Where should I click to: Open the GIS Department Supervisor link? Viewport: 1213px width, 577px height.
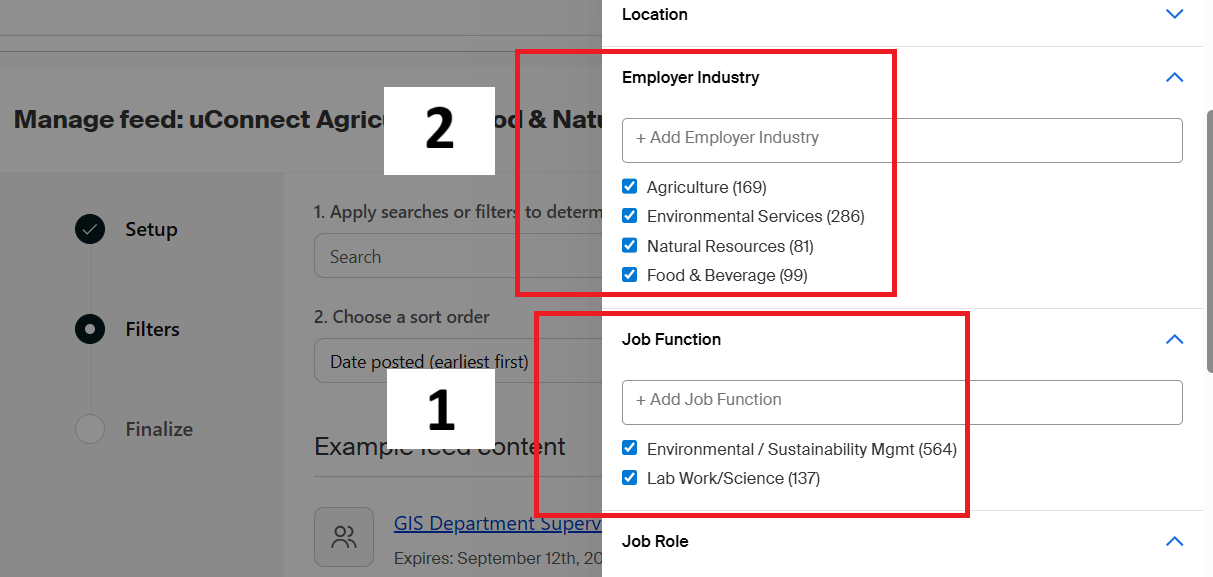[x=497, y=523]
